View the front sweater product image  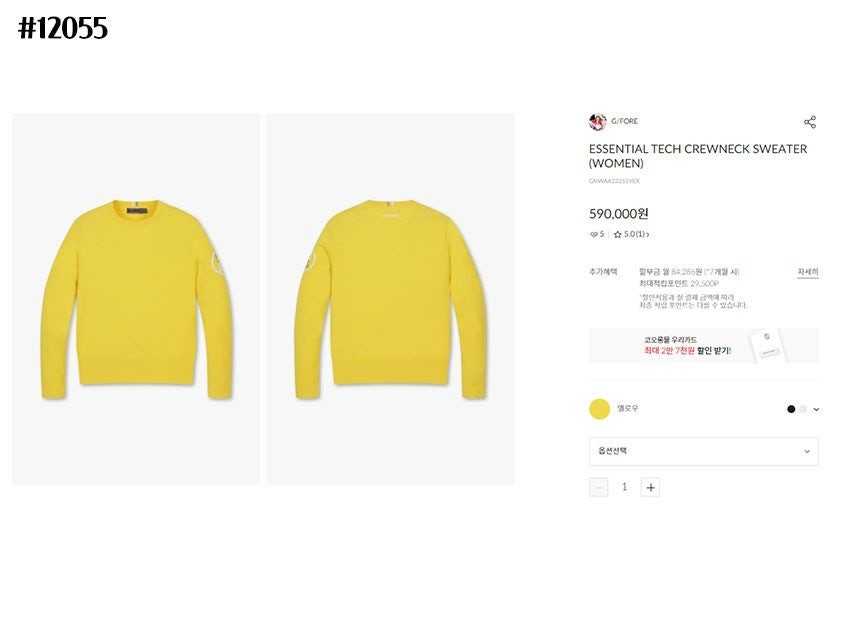pos(136,299)
